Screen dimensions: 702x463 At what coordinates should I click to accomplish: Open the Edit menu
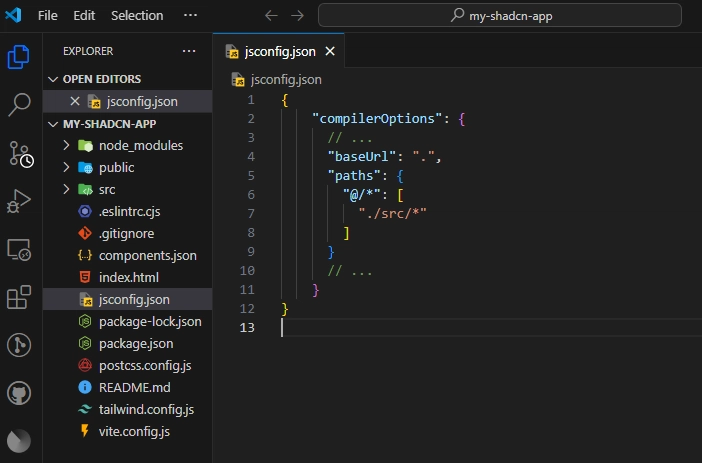pyautogui.click(x=84, y=16)
